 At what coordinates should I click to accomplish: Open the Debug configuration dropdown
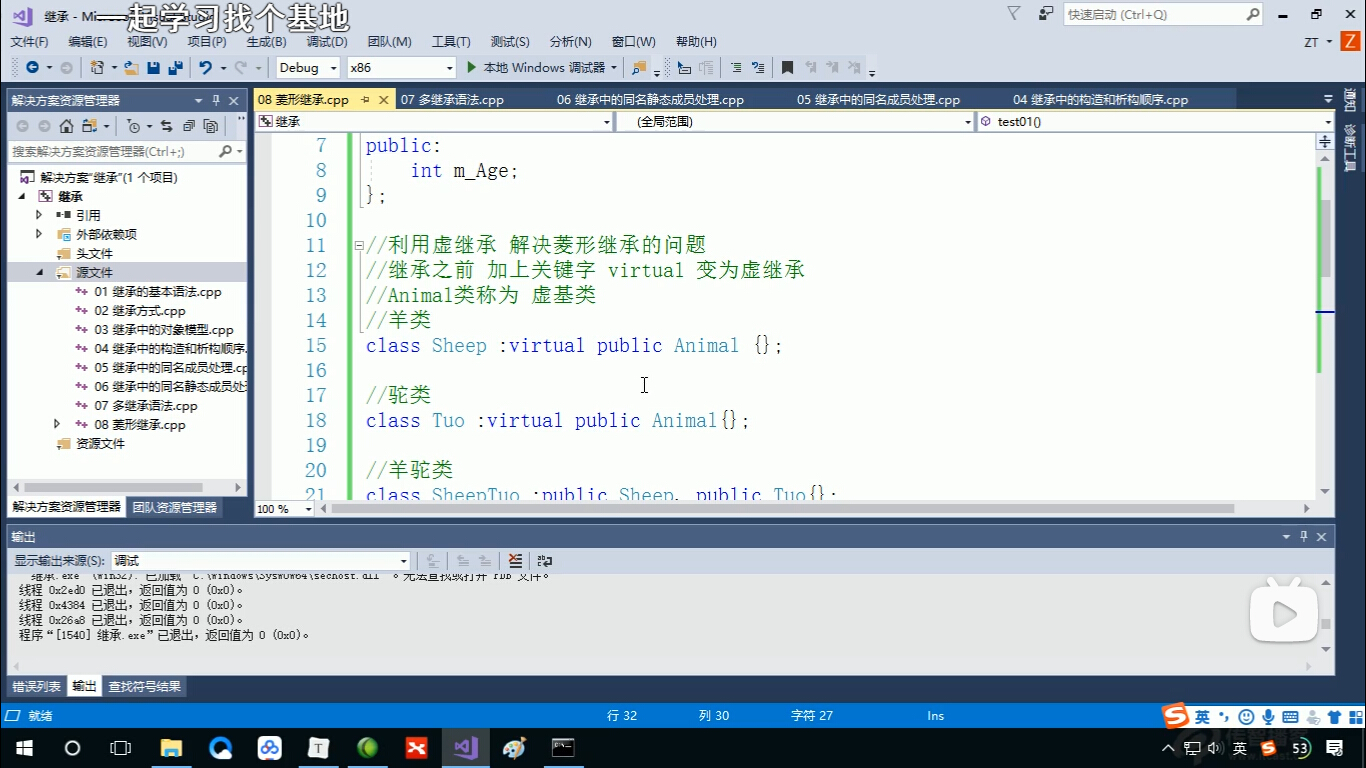(x=309, y=68)
